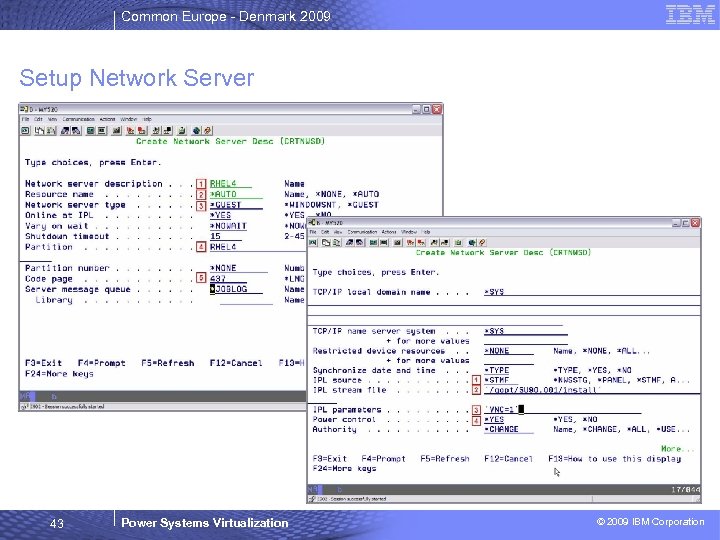The width and height of the screenshot is (720, 540).
Task: Click Stop macro icon in left window toolbar
Action: click(x=141, y=130)
